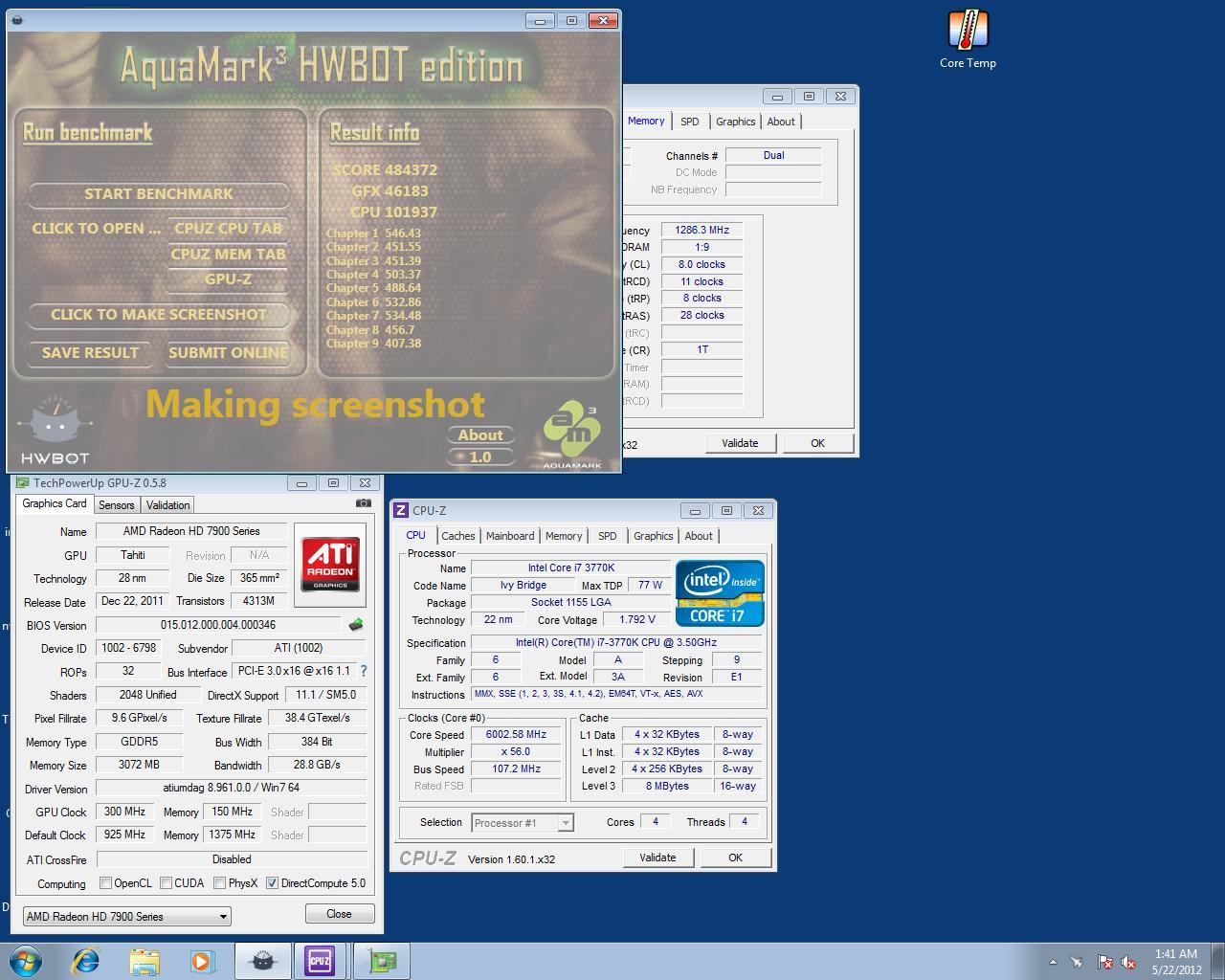1225x980 pixels.
Task: Switch to Validation tab in GPU-Z
Action: tap(167, 504)
